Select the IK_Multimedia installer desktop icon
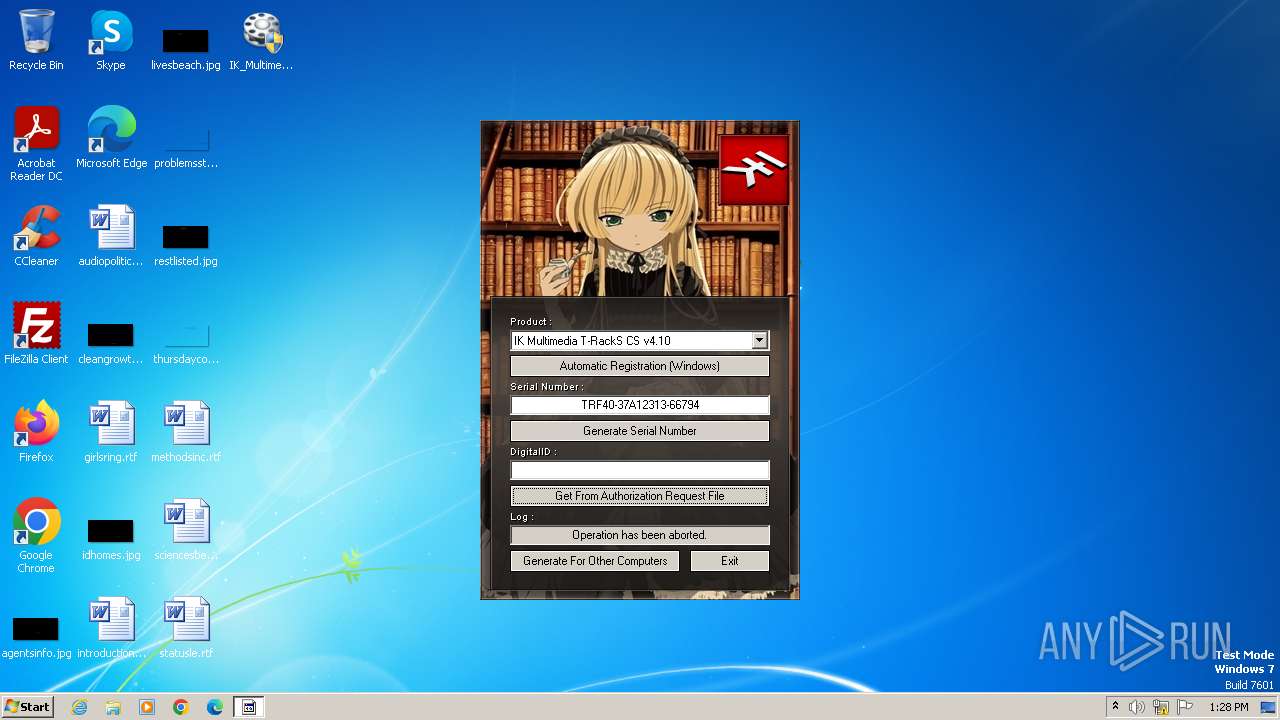The height and width of the screenshot is (720, 1280). click(261, 41)
